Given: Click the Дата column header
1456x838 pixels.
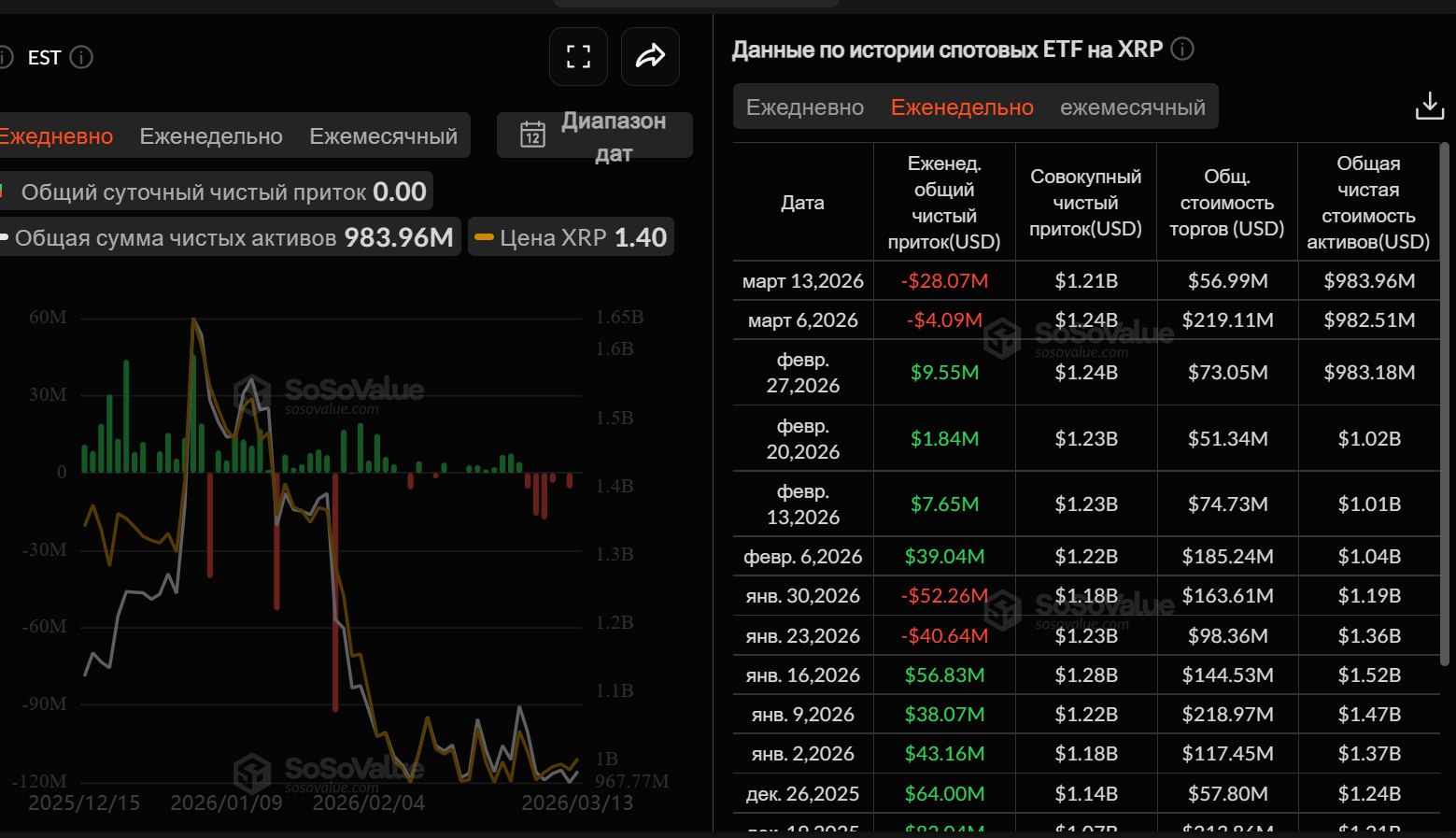Looking at the screenshot, I should (x=803, y=203).
